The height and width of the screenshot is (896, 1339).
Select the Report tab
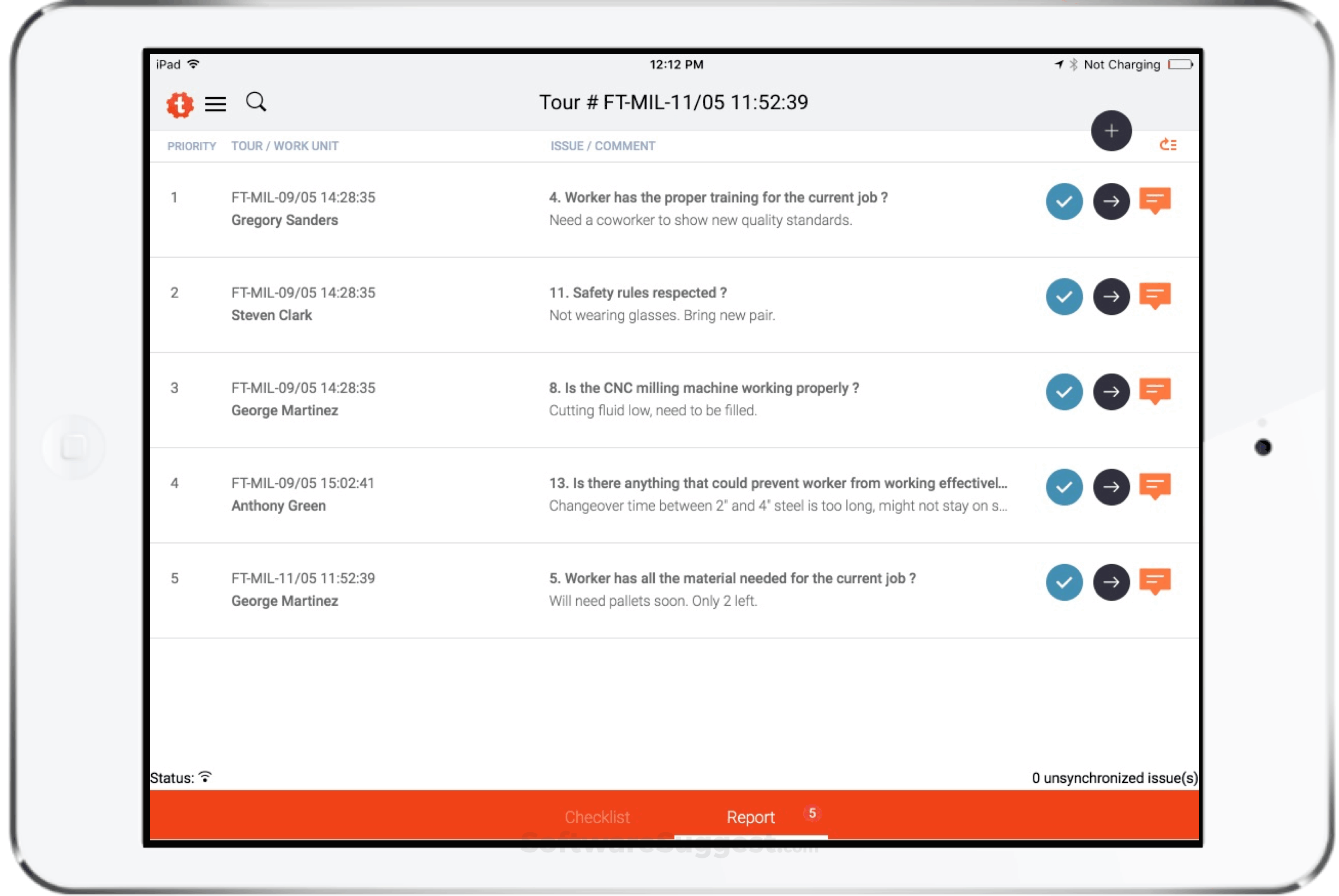[750, 816]
